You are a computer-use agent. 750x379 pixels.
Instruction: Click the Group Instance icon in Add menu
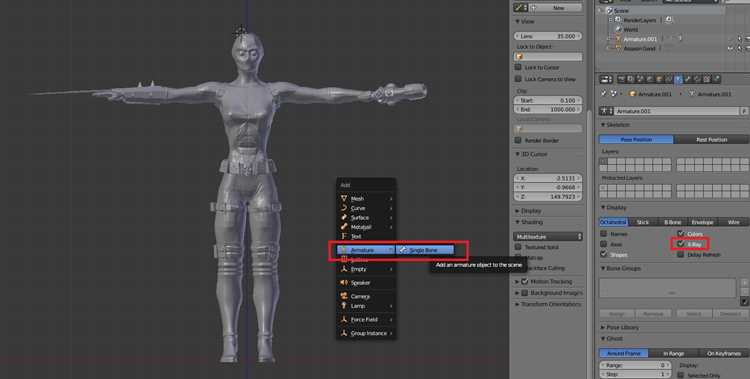[x=344, y=333]
